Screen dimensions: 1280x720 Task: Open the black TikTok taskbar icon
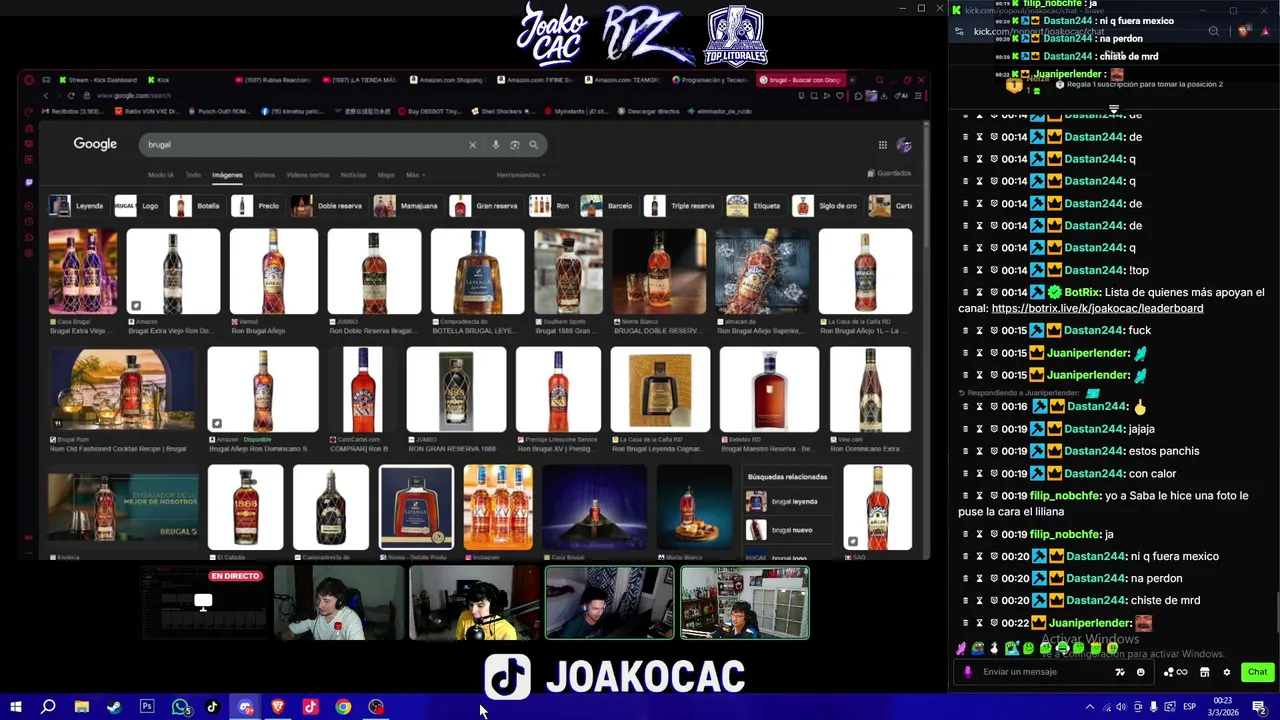(x=212, y=707)
